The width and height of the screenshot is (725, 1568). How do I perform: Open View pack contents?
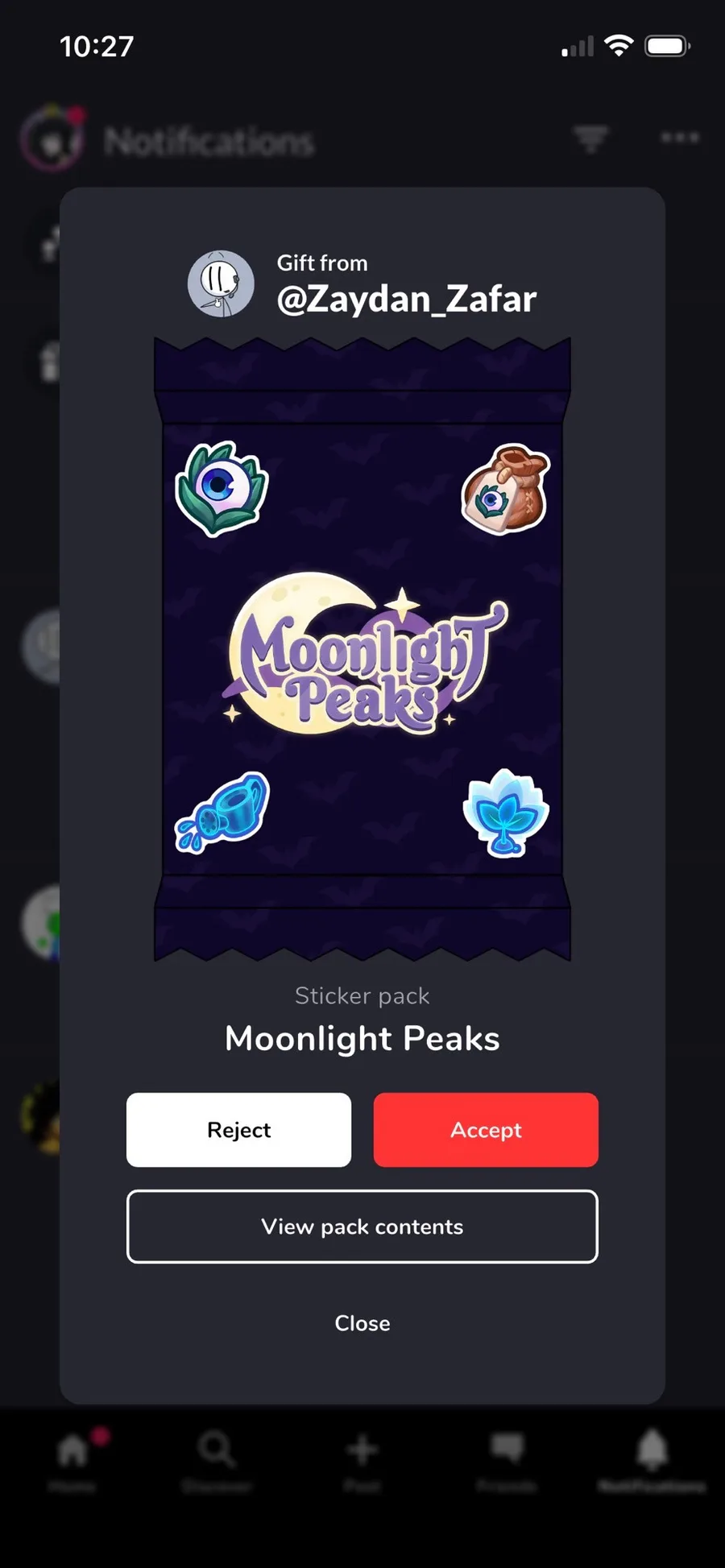[362, 1227]
